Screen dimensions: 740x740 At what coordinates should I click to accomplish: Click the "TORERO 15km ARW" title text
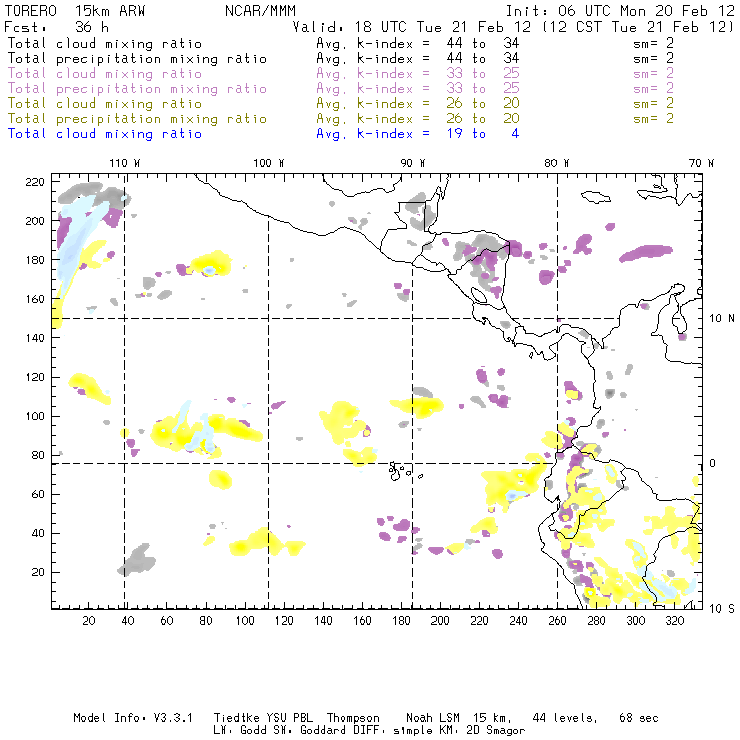[75, 11]
